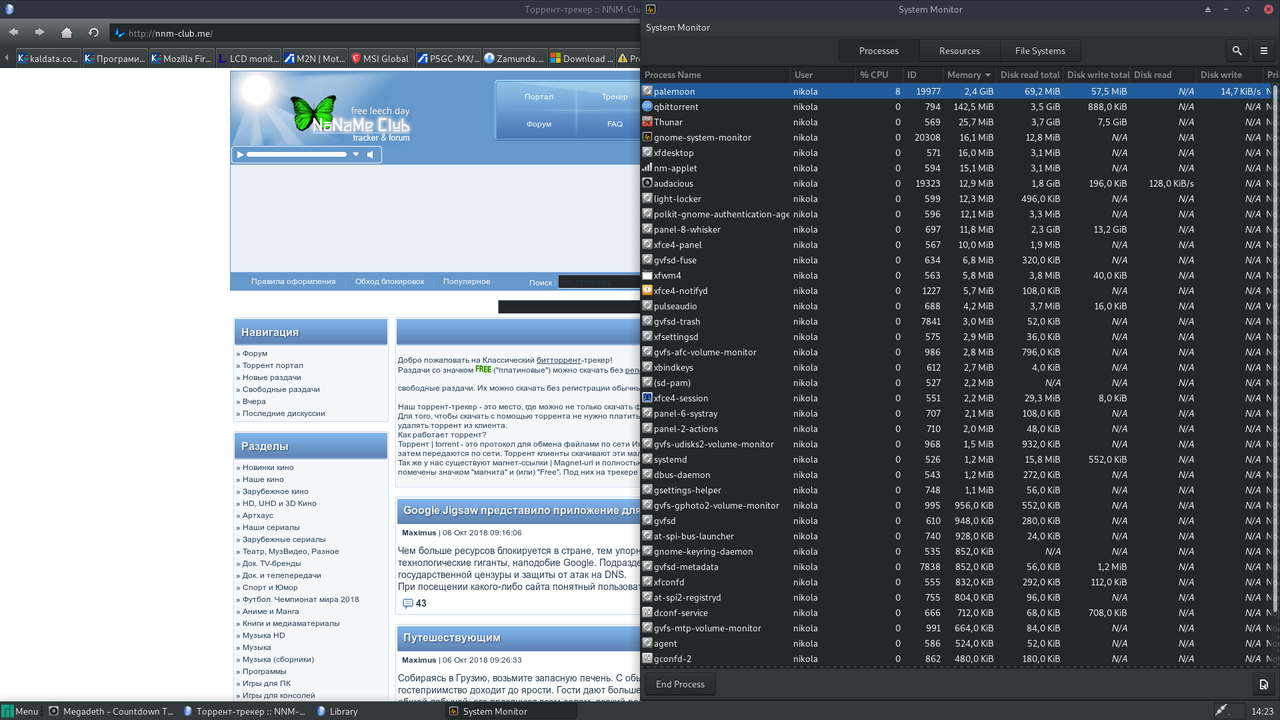The height and width of the screenshot is (720, 1280).
Task: Switch to the File Systems tab
Action: pyautogui.click(x=1040, y=51)
